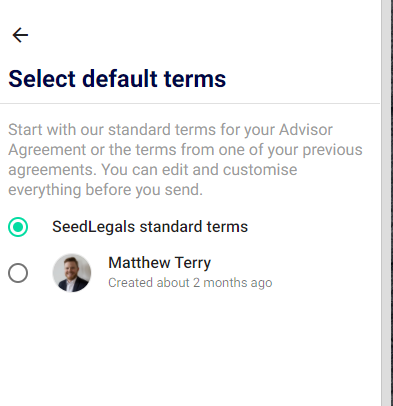Click 'Created about 2 months ago' subtitle
This screenshot has height=406, width=393.
tap(190, 283)
